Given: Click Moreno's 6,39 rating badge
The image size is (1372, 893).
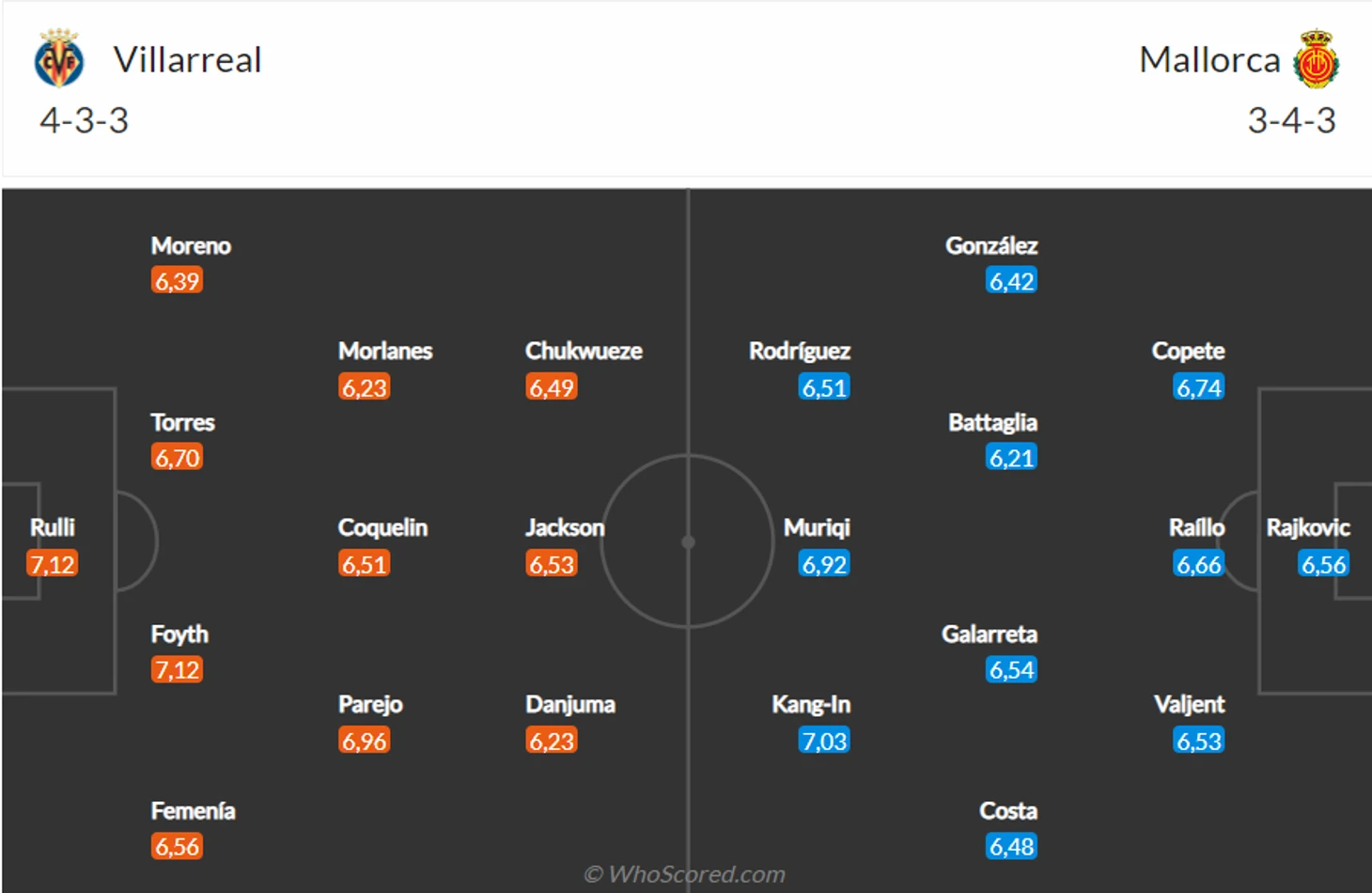Looking at the screenshot, I should (177, 280).
